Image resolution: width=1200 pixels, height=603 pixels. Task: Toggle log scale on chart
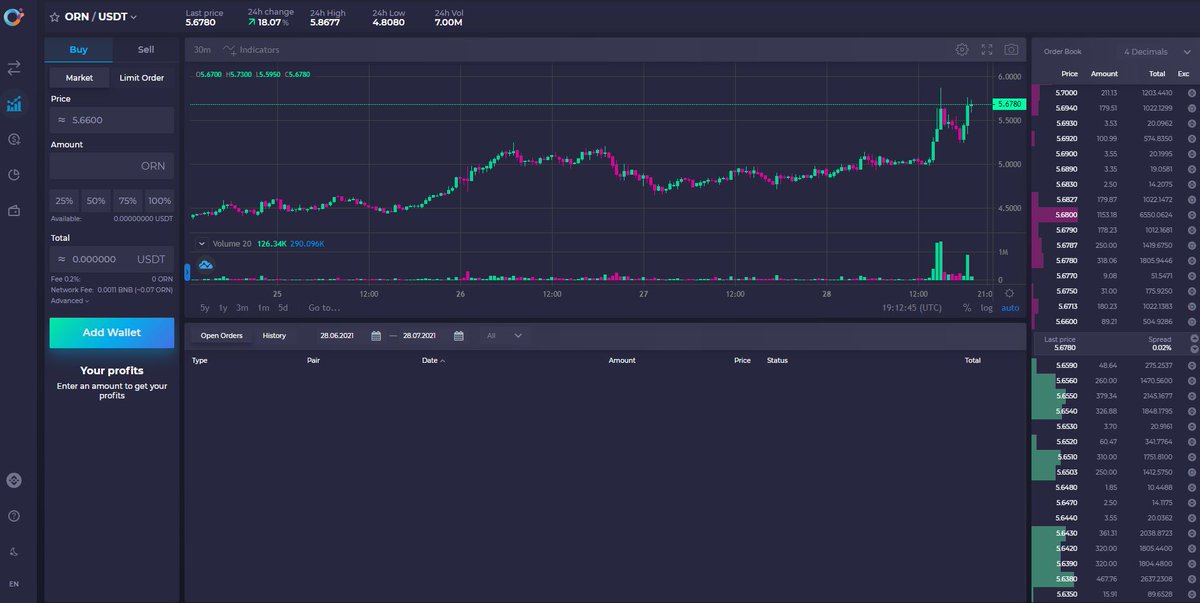pyautogui.click(x=987, y=308)
